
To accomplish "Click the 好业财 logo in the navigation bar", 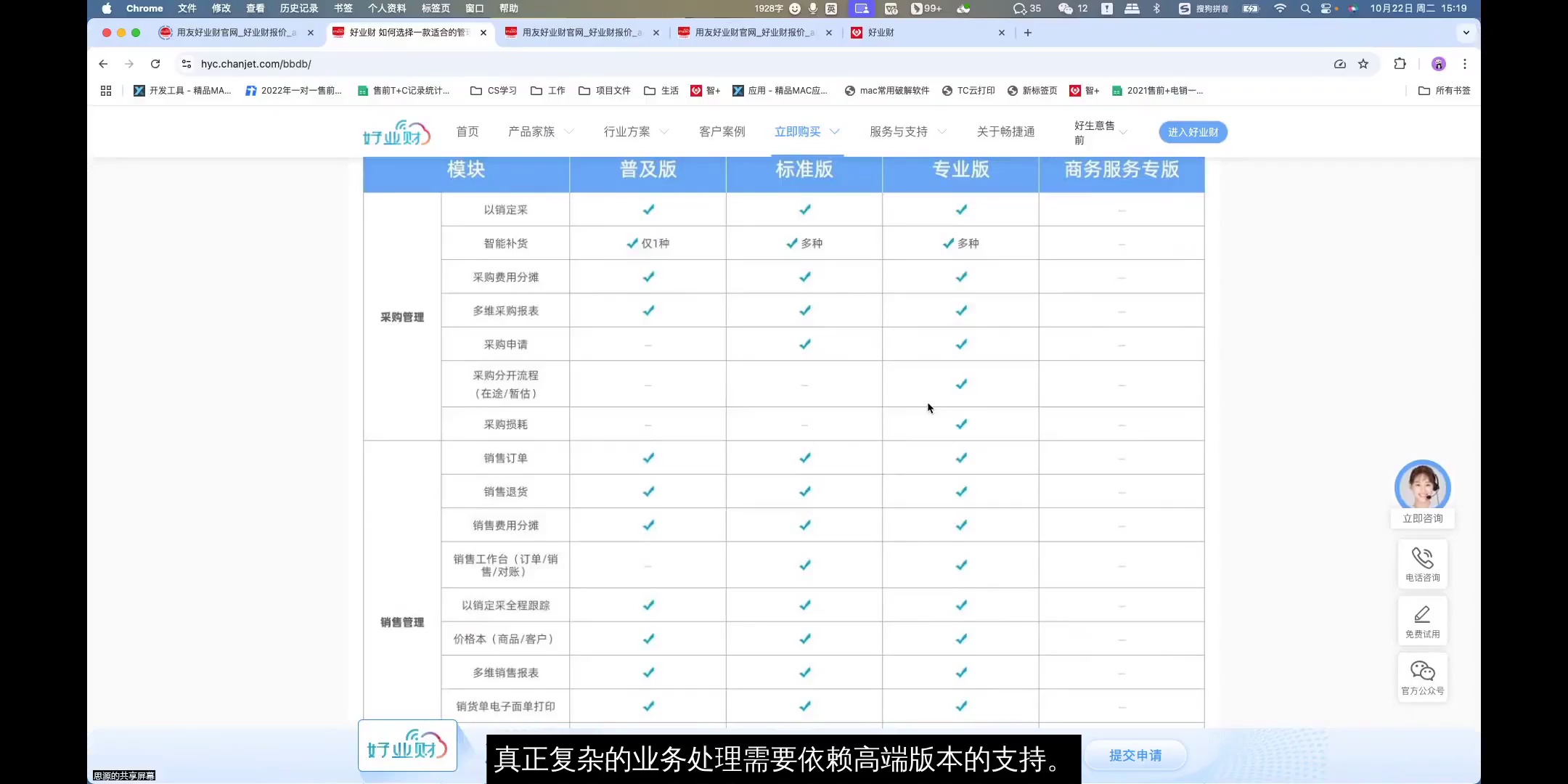I will click(x=394, y=132).
